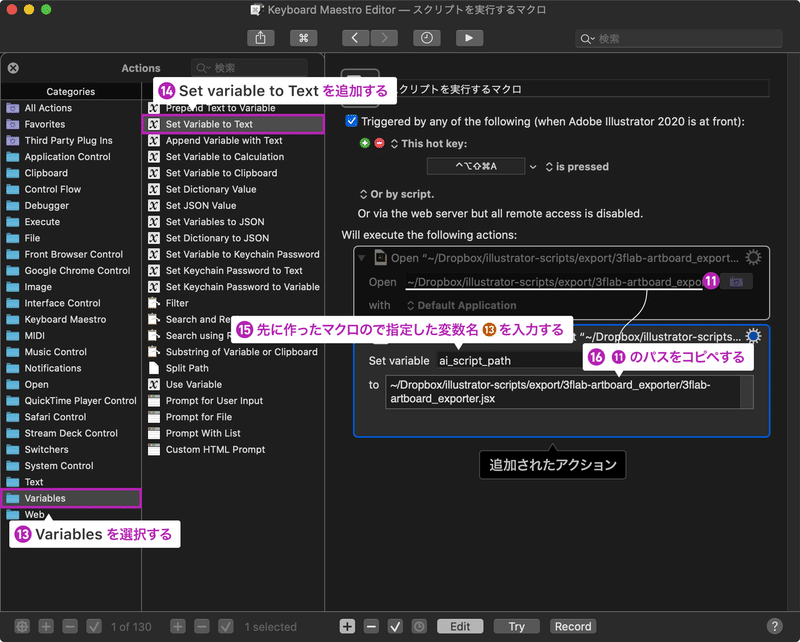The width and height of the screenshot is (800, 642).
Task: Select the All Actions category
Action: [71, 108]
